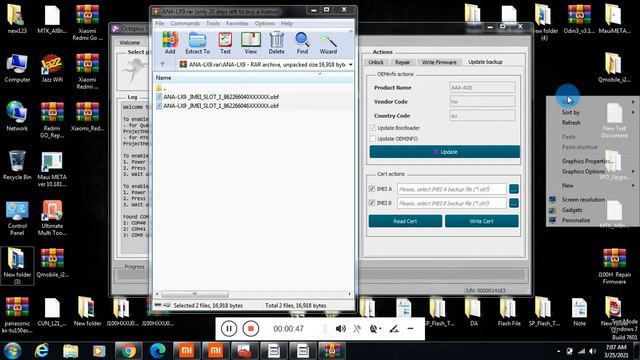Expand the WinRAR address path dropdown
The image size is (640, 360).
350,64
